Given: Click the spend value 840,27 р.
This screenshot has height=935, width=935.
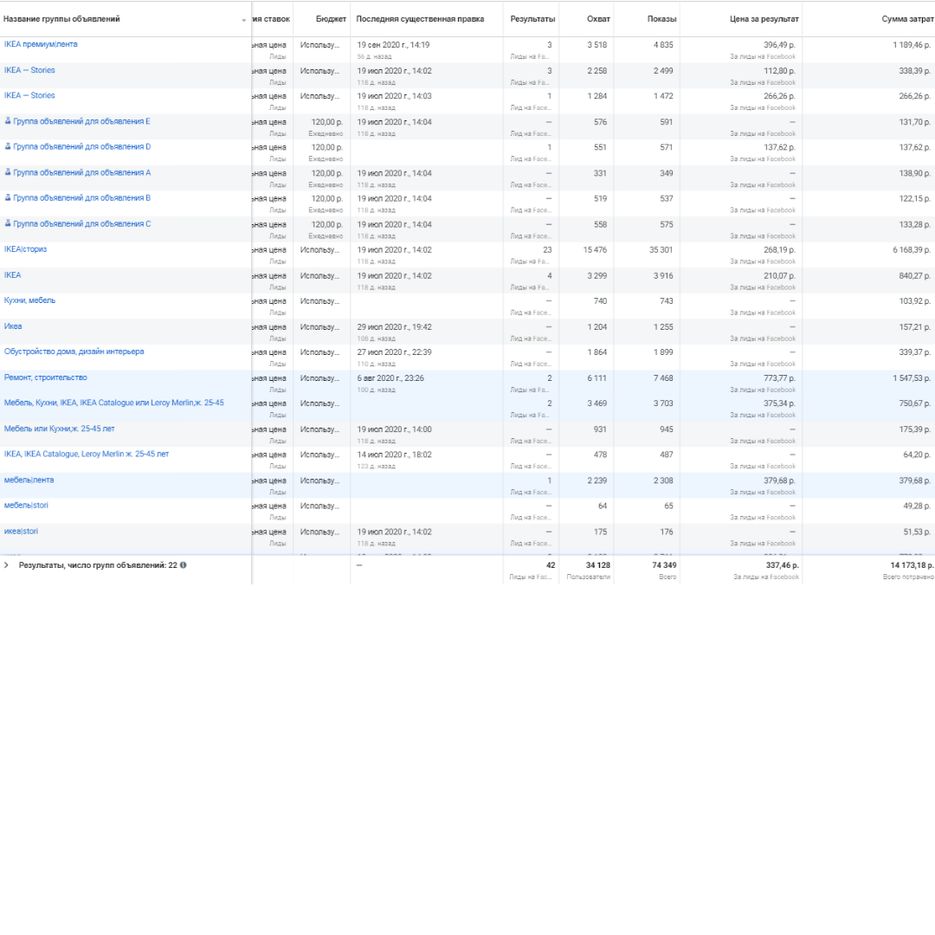Looking at the screenshot, I should (915, 275).
